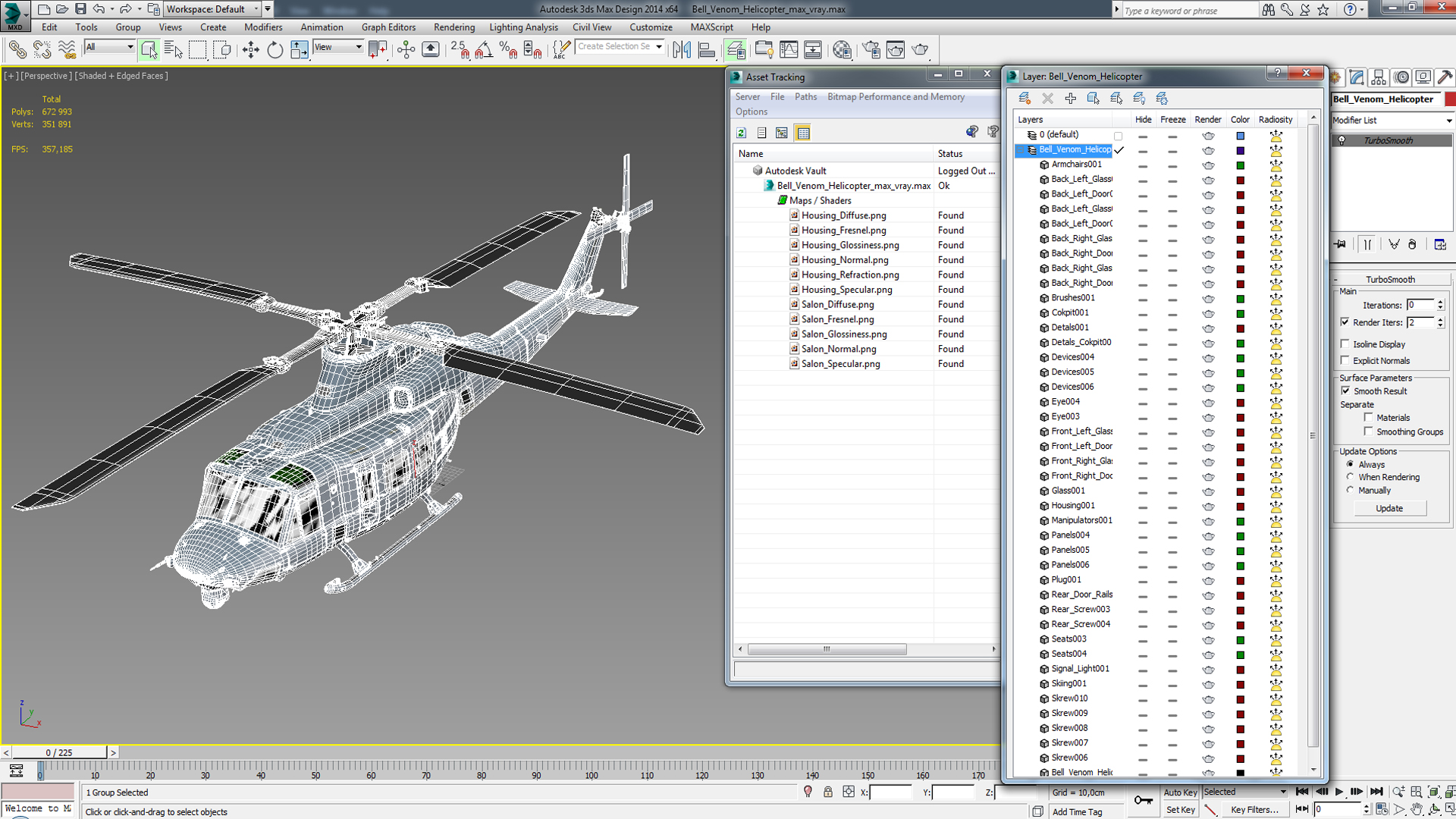Open the MAXScript menu

(711, 27)
